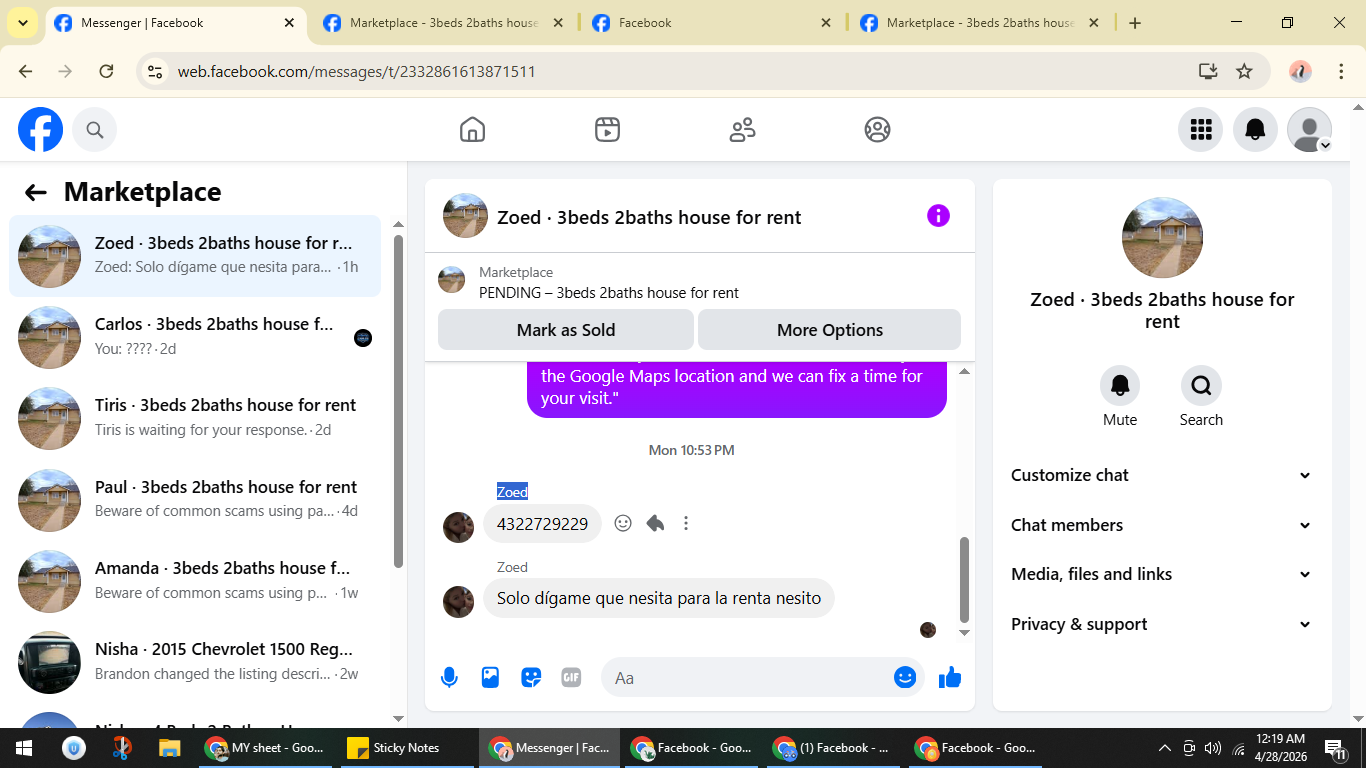The width and height of the screenshot is (1366, 768).
Task: Open the Windows Start menu
Action: tap(24, 748)
